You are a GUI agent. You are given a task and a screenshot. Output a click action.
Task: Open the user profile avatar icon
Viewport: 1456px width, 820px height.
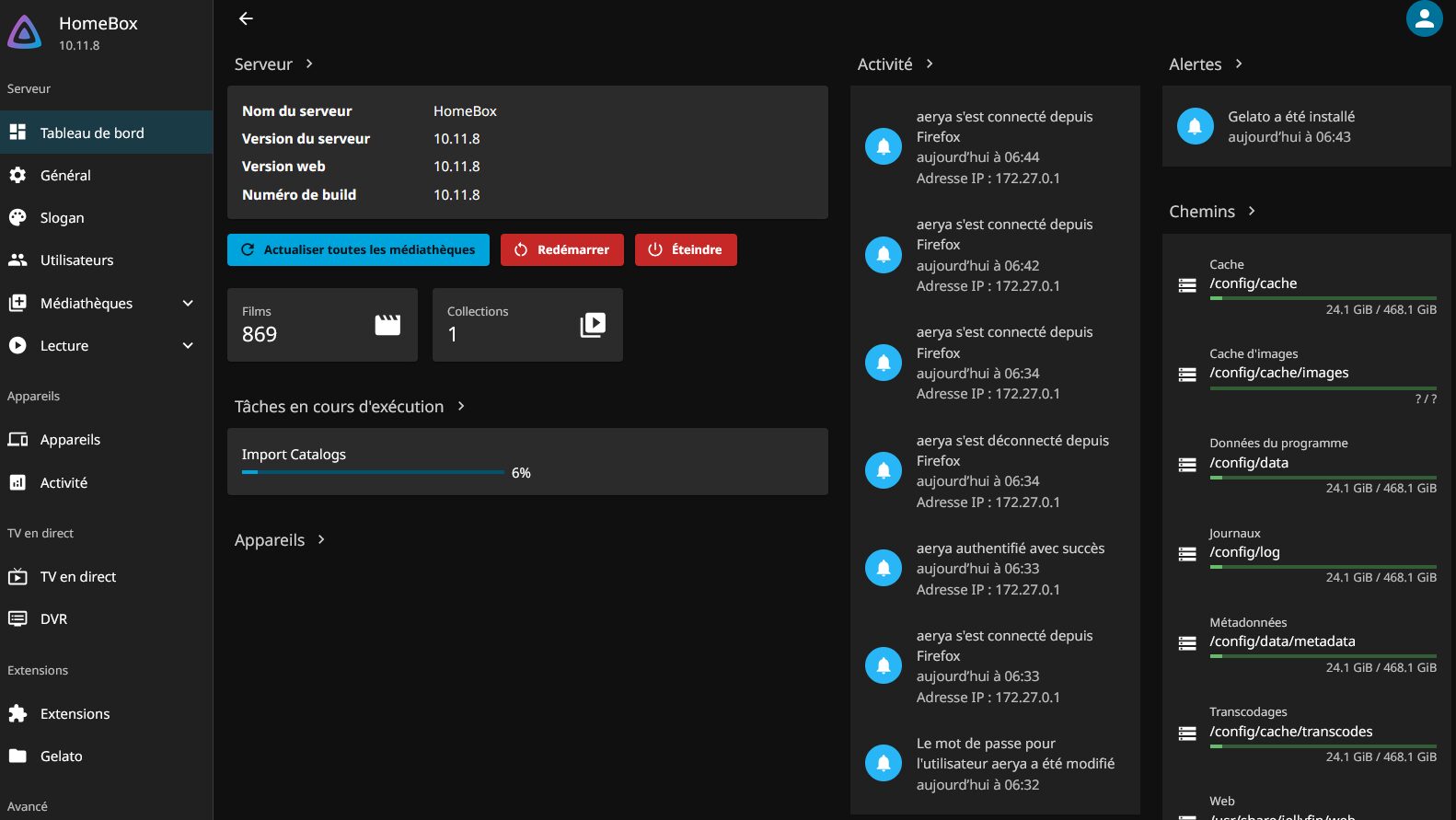click(x=1424, y=18)
